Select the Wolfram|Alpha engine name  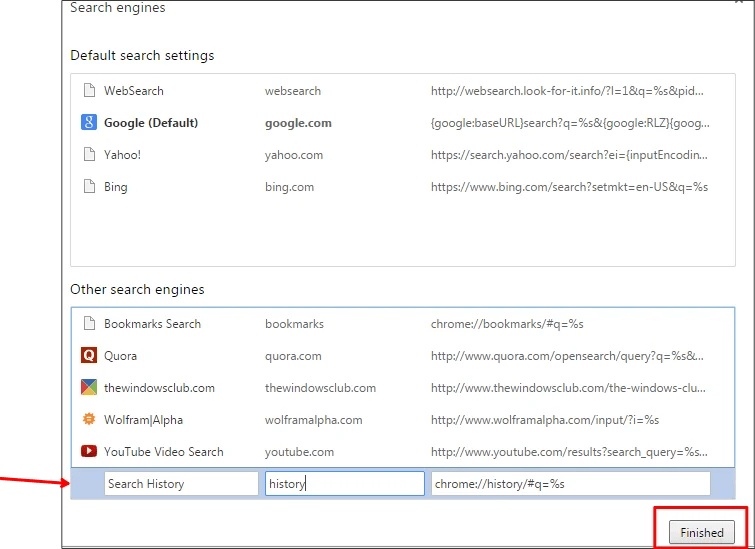click(x=143, y=420)
